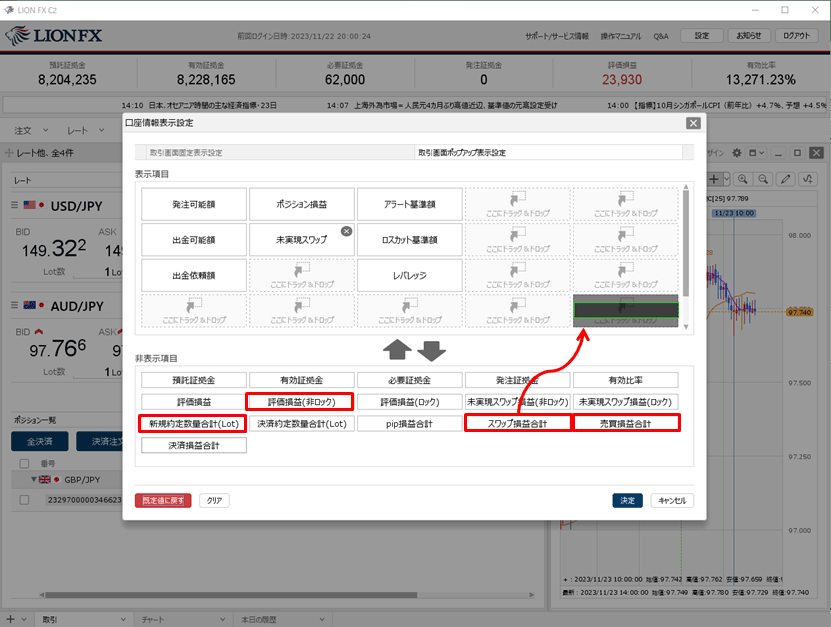The height and width of the screenshot is (627, 831).
Task: Click 既定値に戻す to restore defaults
Action: 163,500
